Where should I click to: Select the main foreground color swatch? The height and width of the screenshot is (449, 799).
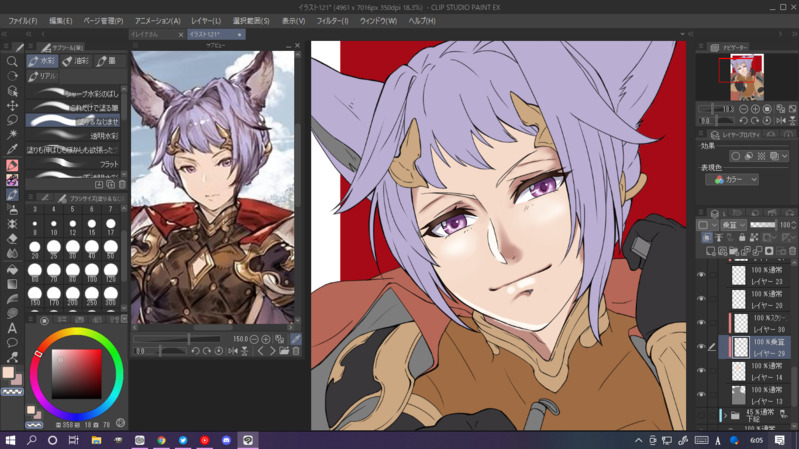[8, 373]
